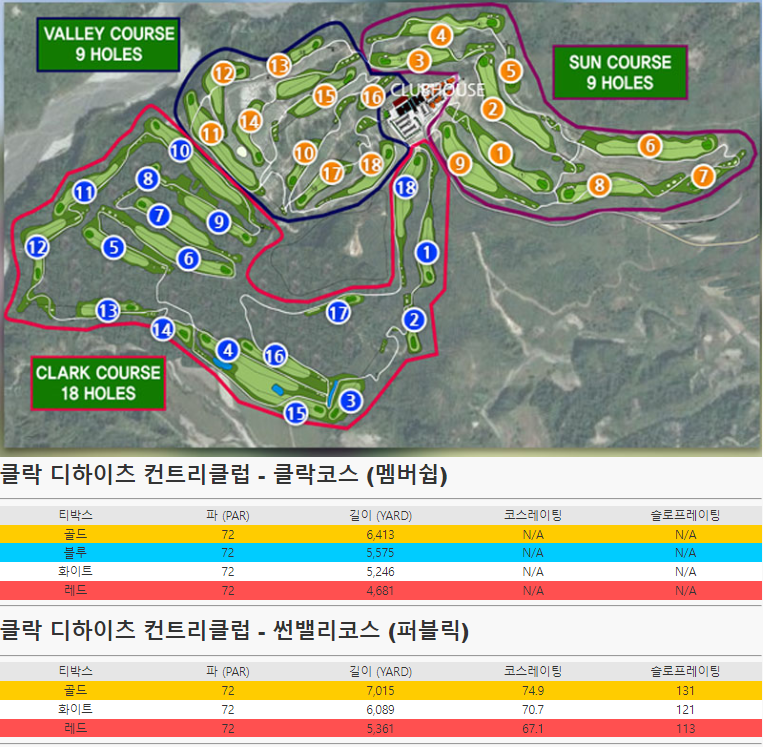Click the 블루 tee box row label
The image size is (763, 747).
point(75,553)
